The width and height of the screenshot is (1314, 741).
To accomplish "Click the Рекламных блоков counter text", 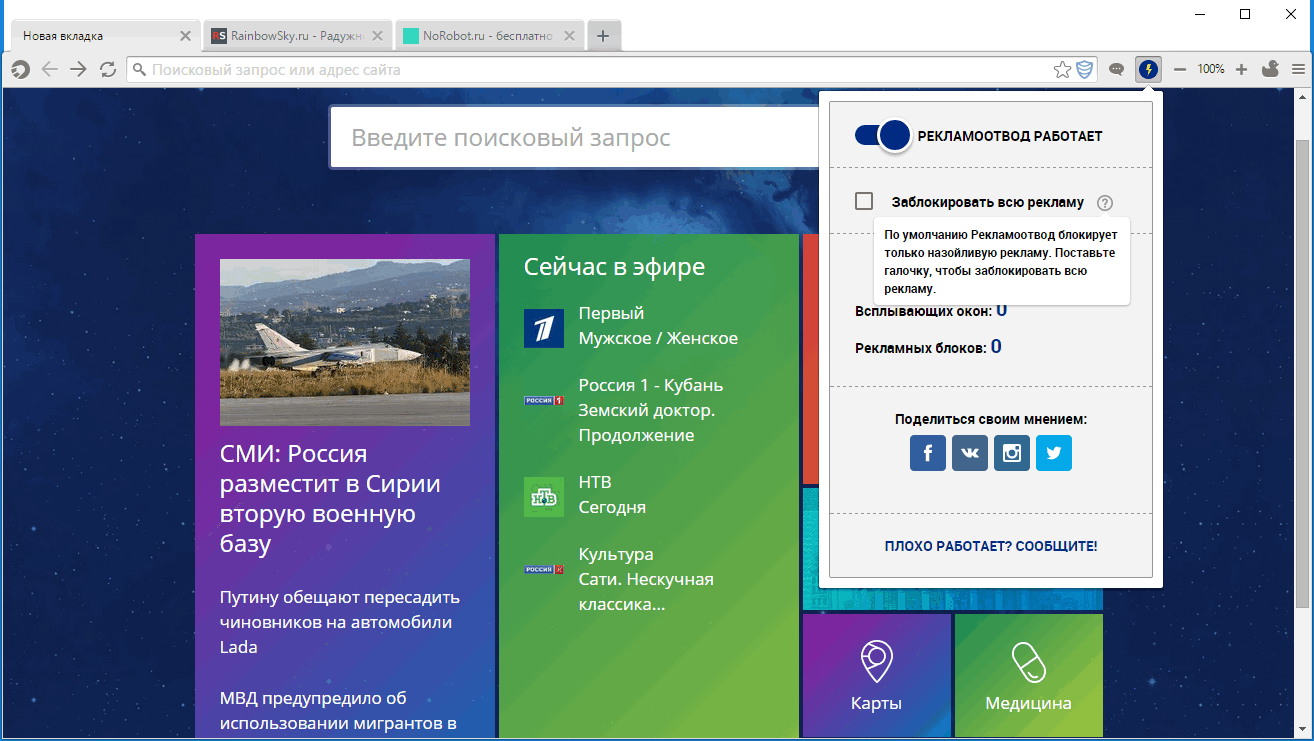I will [928, 347].
